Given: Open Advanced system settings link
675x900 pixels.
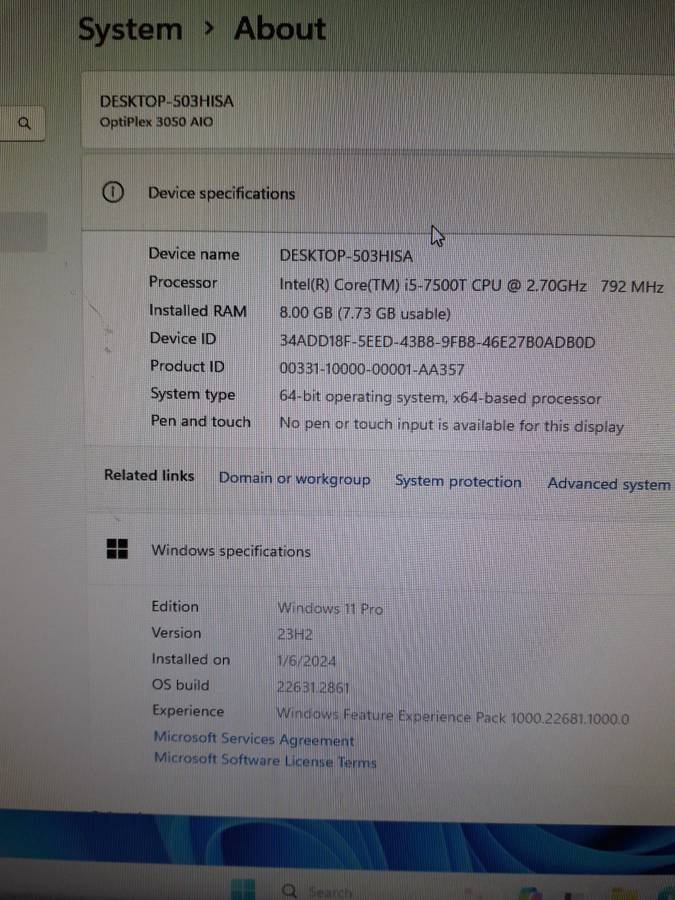Looking at the screenshot, I should (610, 484).
